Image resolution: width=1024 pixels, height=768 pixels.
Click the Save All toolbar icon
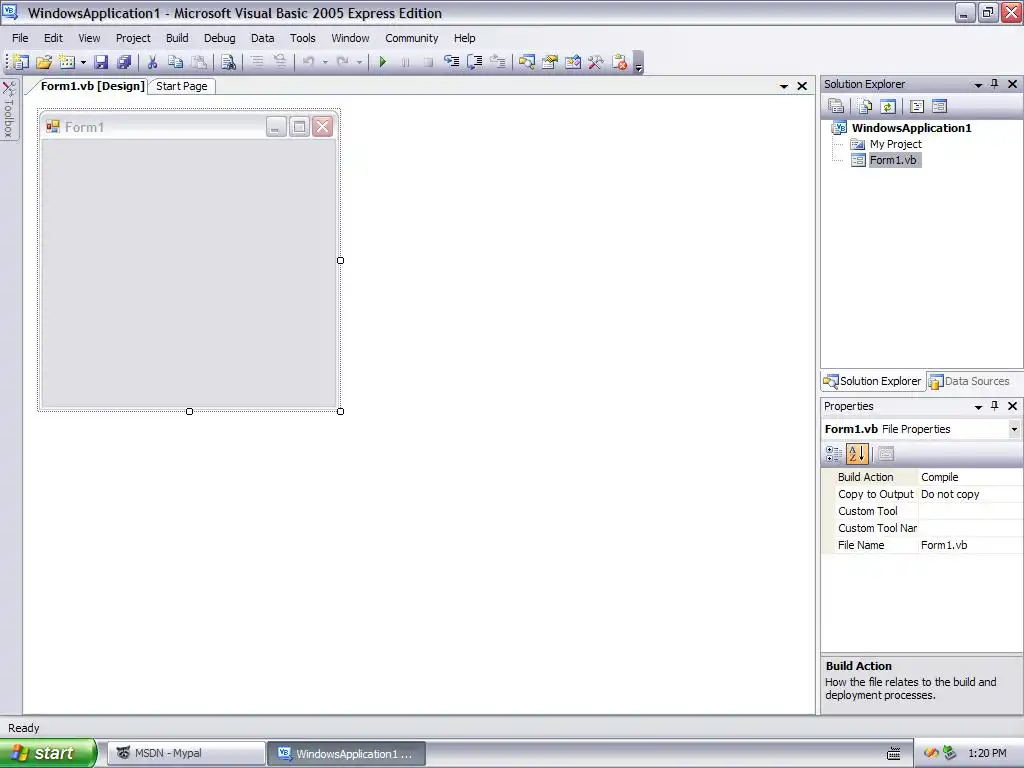pos(123,62)
